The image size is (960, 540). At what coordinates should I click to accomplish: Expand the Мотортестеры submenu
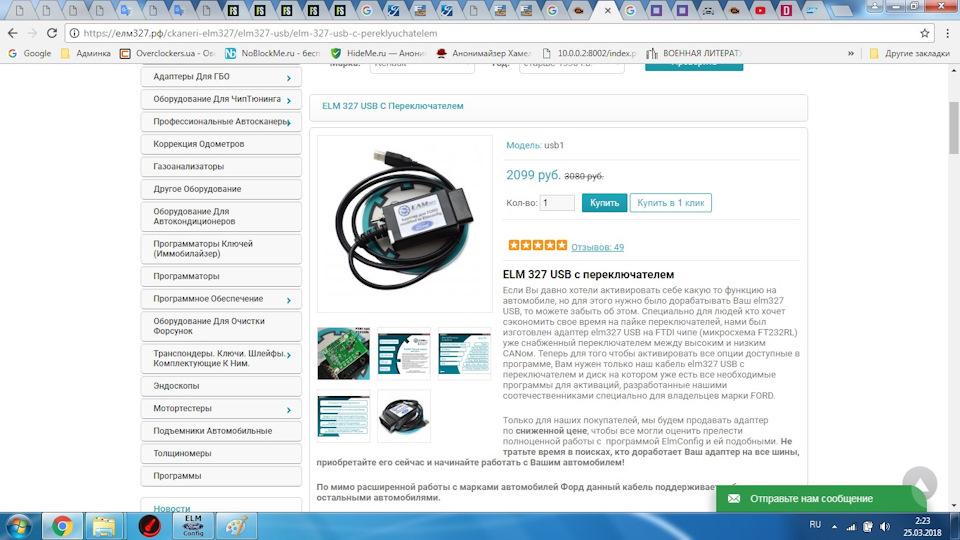(x=289, y=410)
